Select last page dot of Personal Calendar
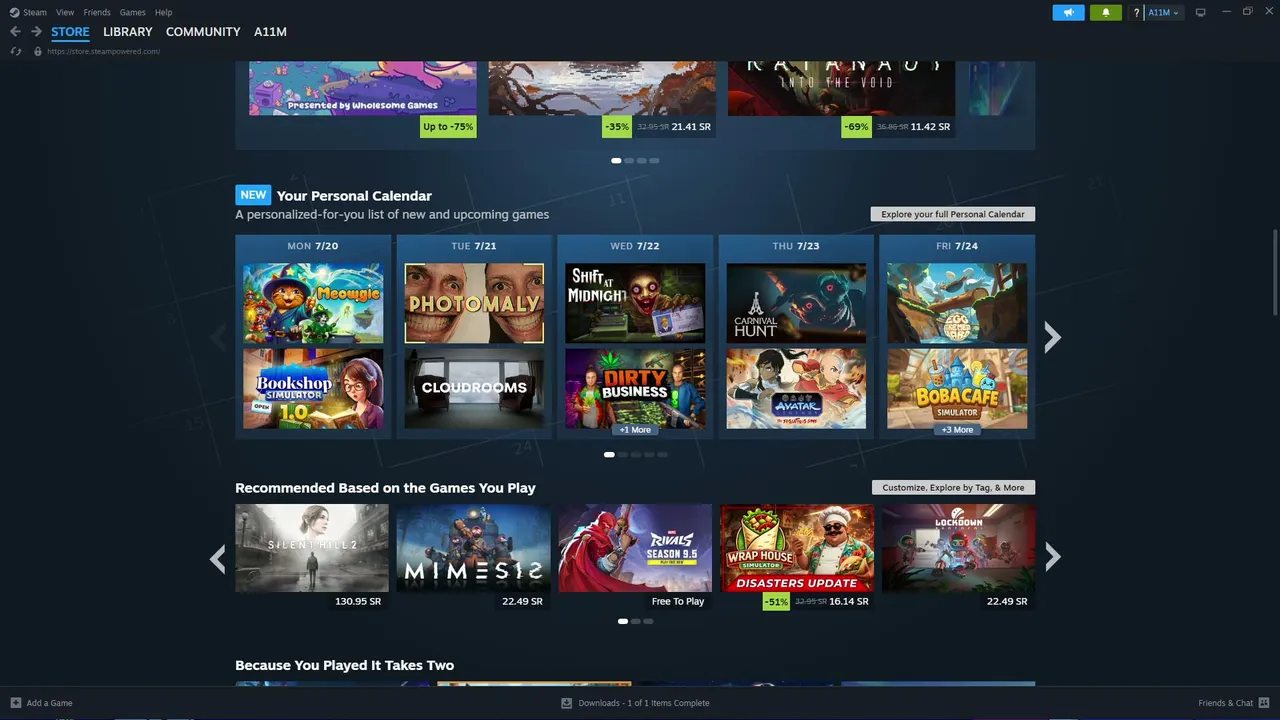This screenshot has width=1280, height=720. tap(661, 455)
